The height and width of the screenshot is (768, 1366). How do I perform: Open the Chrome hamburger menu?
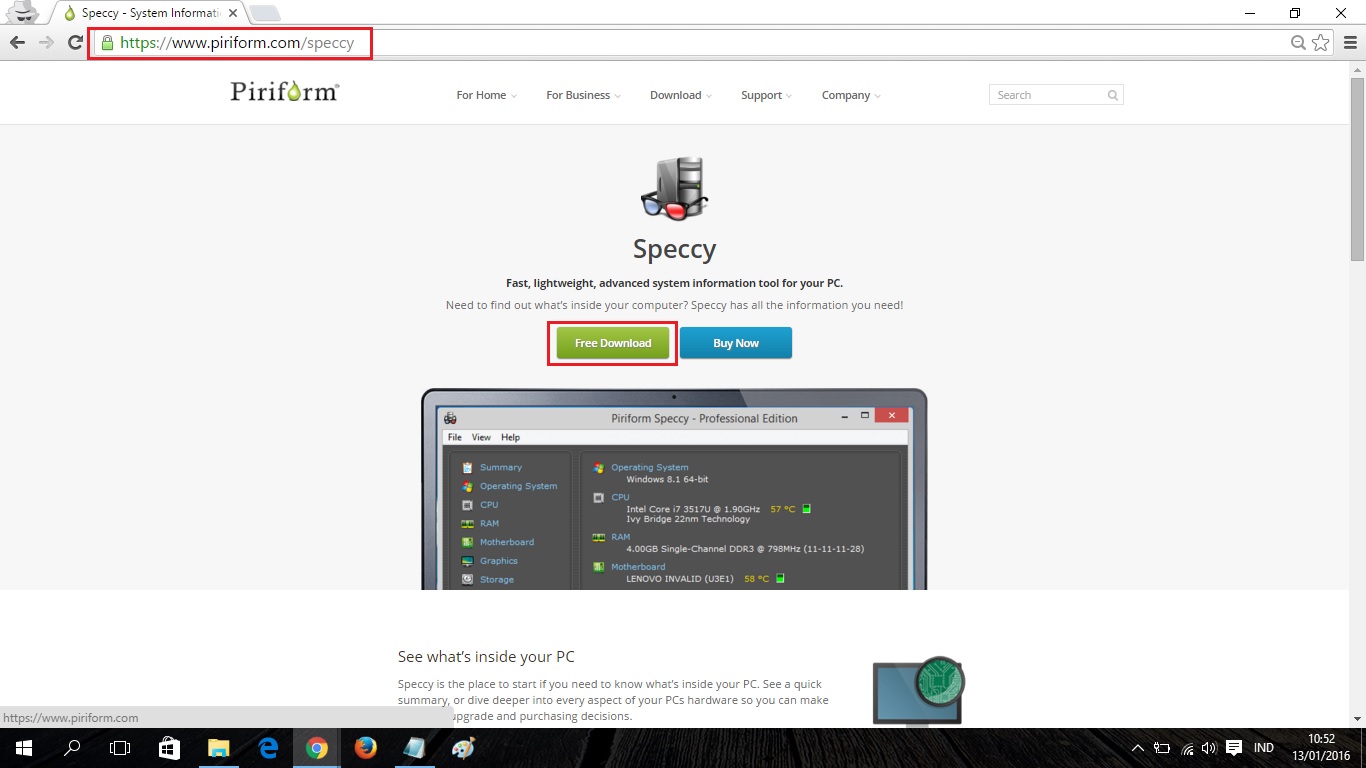coord(1350,42)
